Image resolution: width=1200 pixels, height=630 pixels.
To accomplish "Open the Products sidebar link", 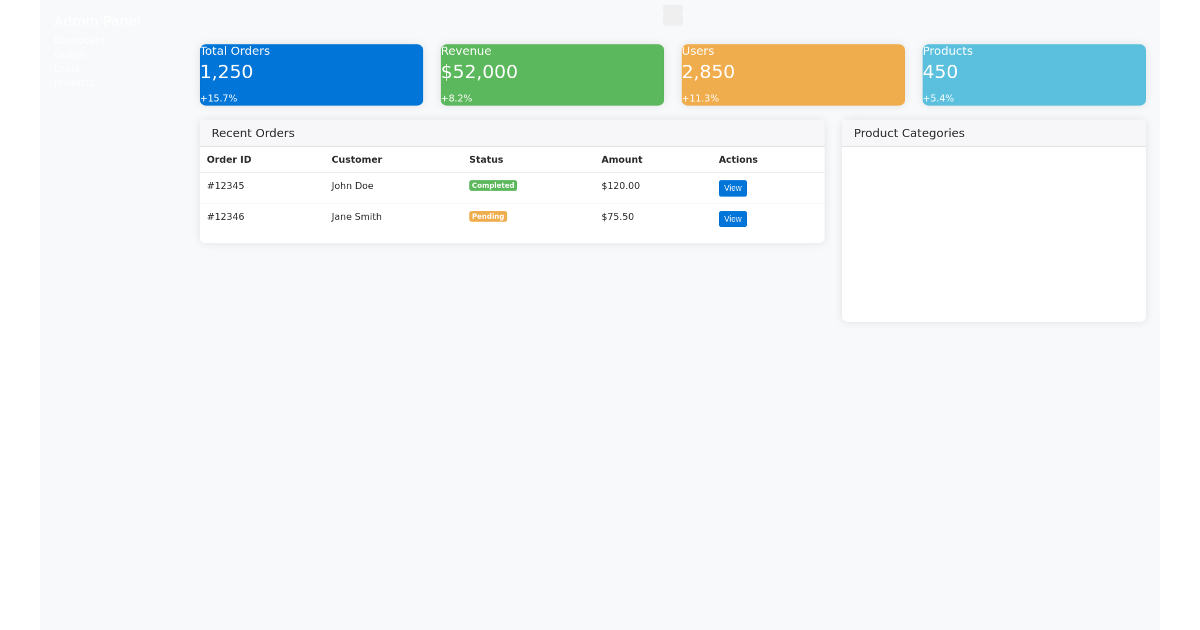I will click(74, 82).
